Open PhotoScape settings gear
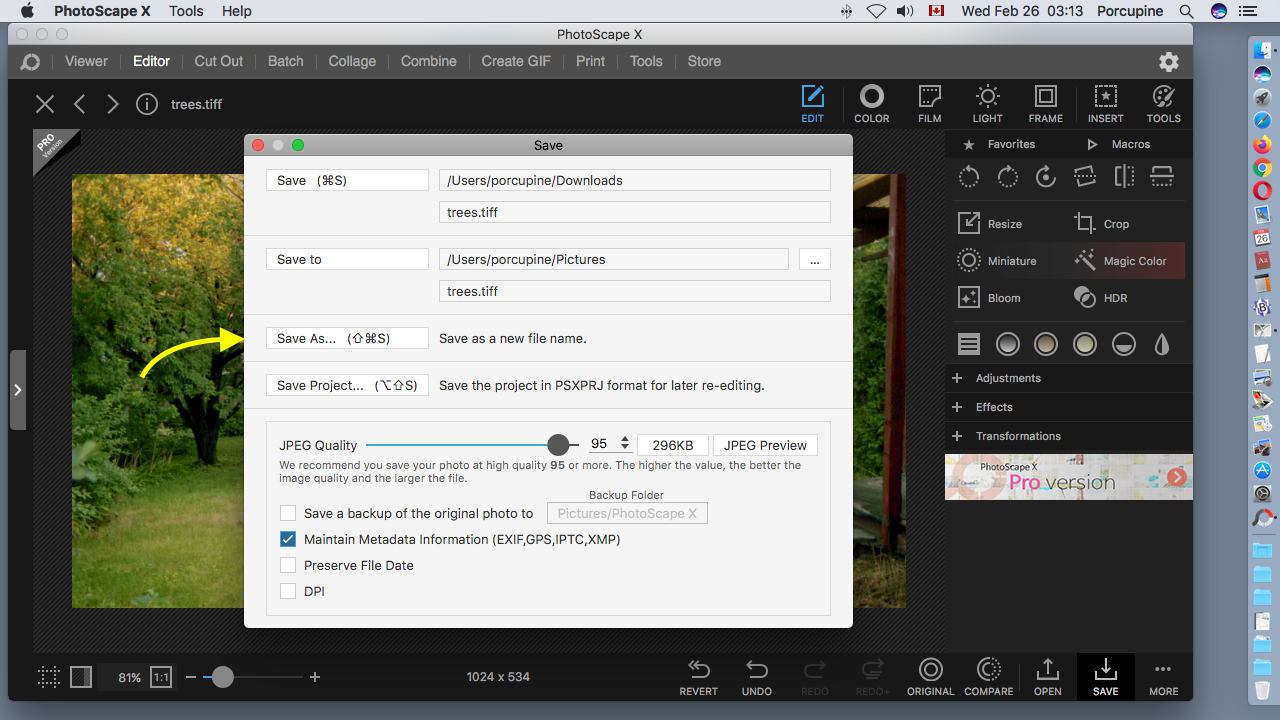This screenshot has height=720, width=1280. [x=1169, y=62]
